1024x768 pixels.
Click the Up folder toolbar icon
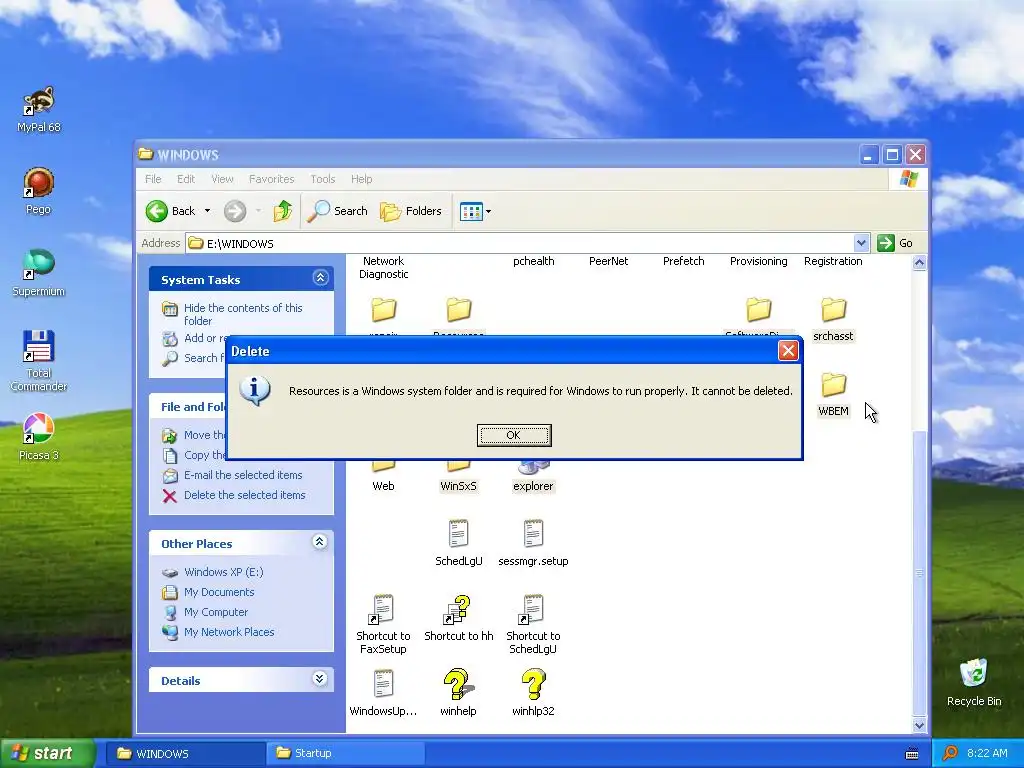[283, 211]
